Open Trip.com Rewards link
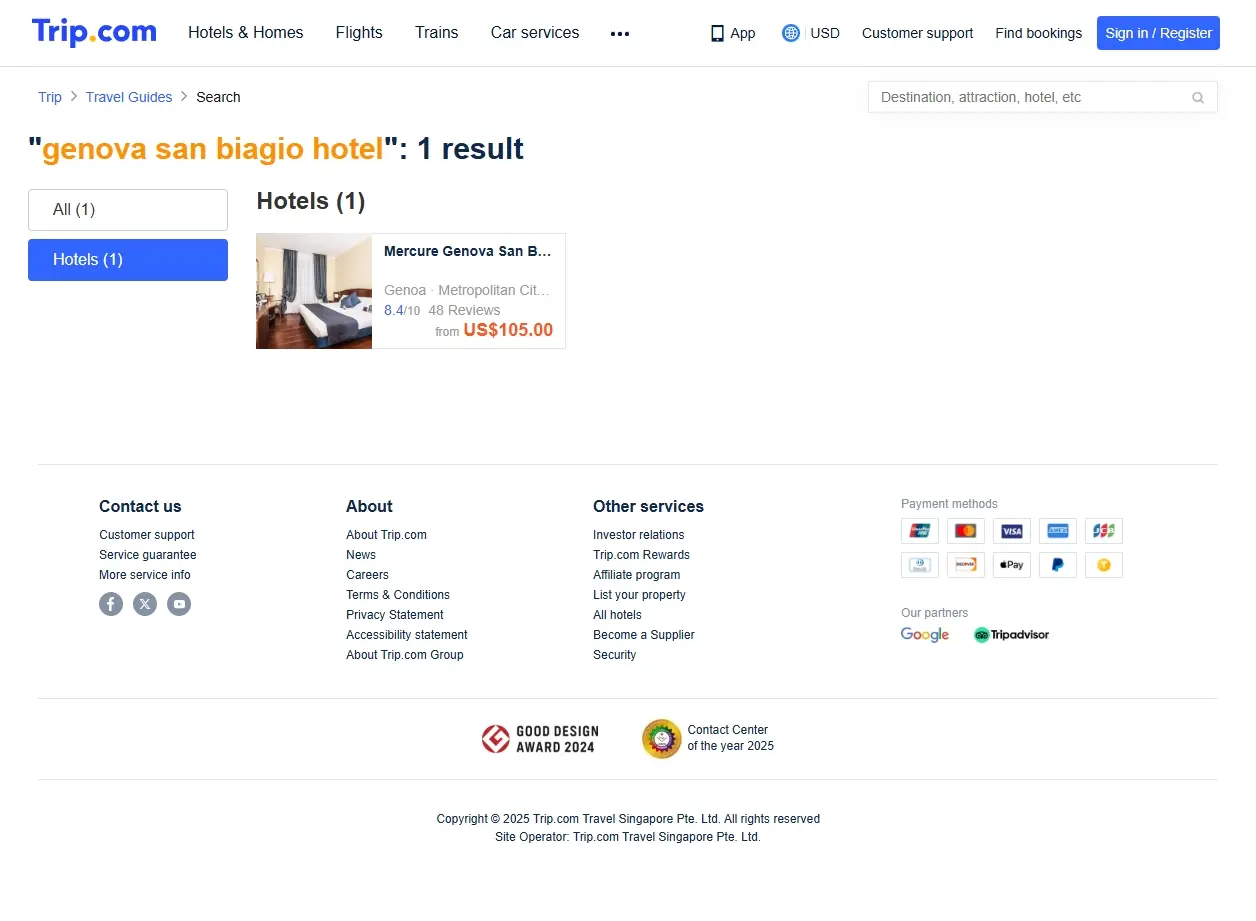The width and height of the screenshot is (1256, 921). tap(641, 555)
